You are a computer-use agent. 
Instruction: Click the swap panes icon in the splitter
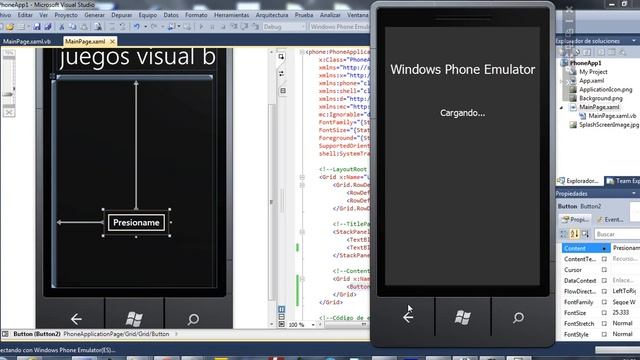(x=282, y=73)
